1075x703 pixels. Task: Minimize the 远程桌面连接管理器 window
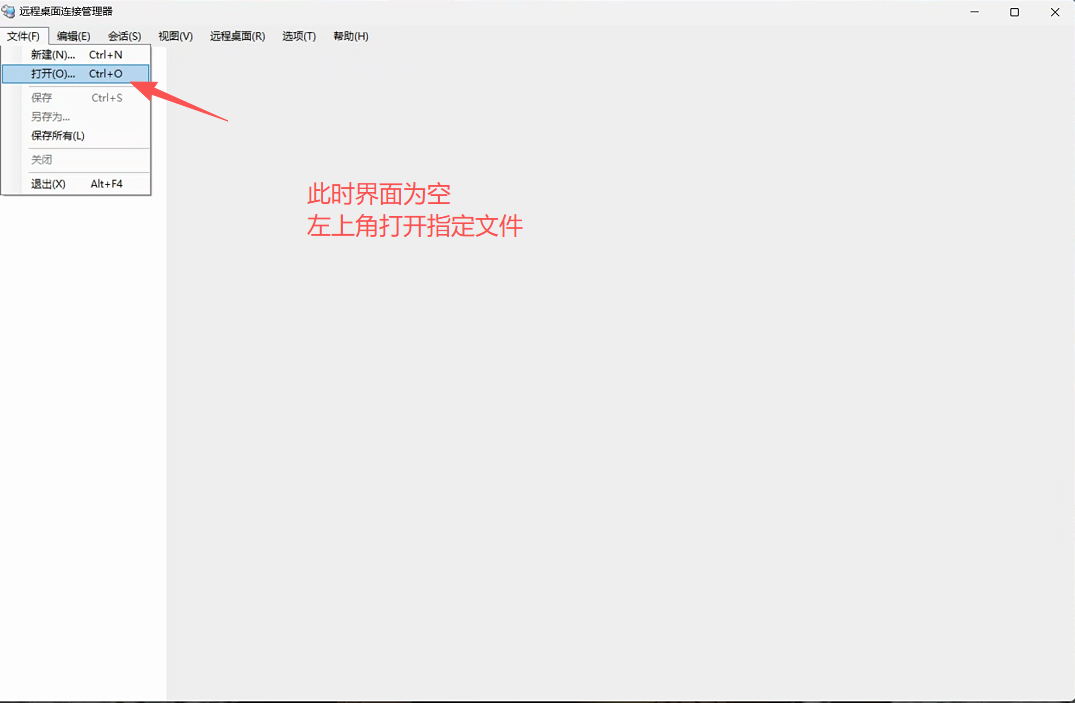coord(974,12)
